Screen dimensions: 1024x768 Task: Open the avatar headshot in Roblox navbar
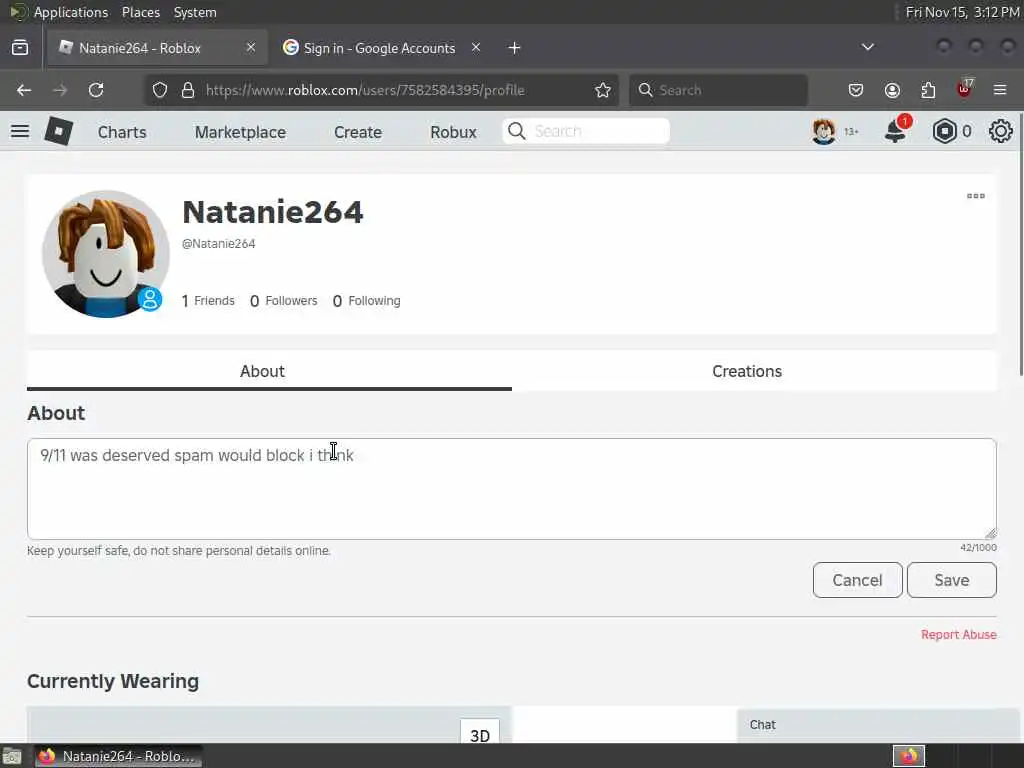point(824,131)
